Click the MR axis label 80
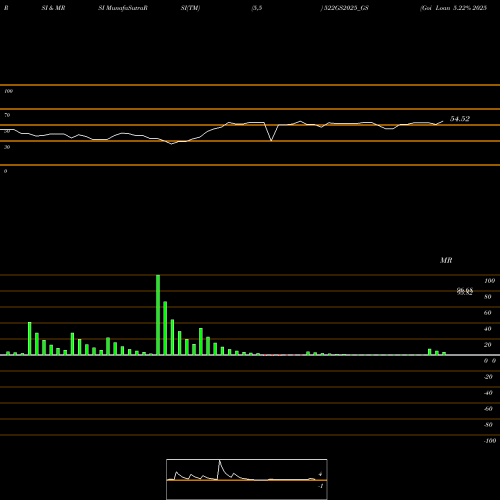Screen dimensions: 500x500 [488, 297]
